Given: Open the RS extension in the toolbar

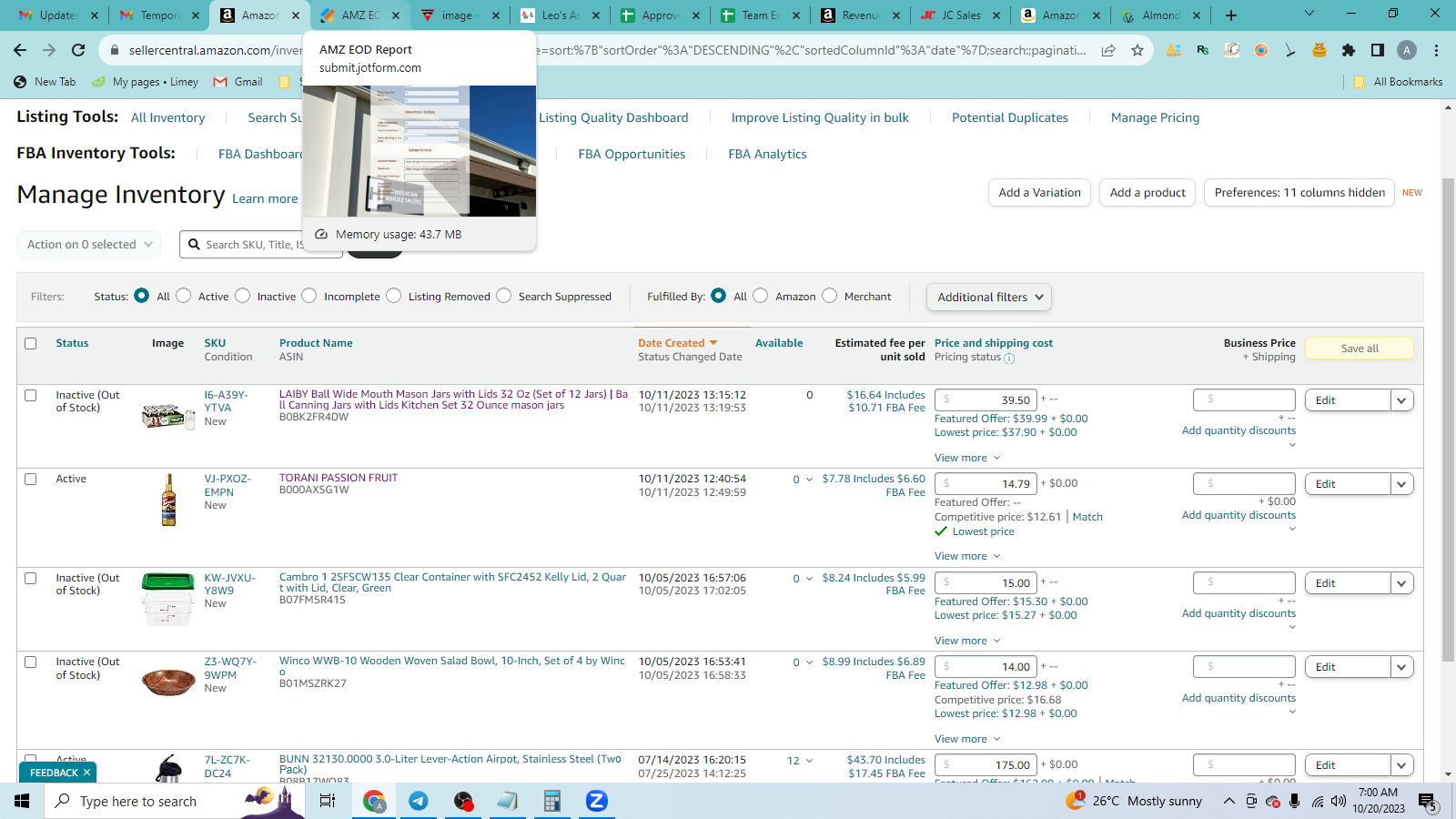Looking at the screenshot, I should pyautogui.click(x=1203, y=50).
